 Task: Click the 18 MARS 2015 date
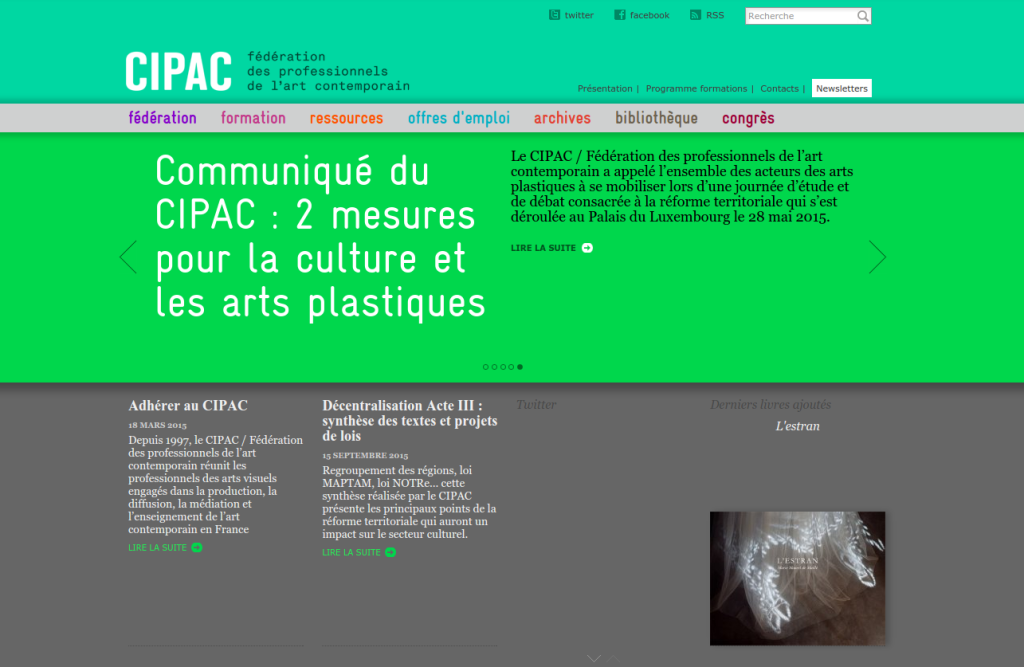(x=157, y=425)
